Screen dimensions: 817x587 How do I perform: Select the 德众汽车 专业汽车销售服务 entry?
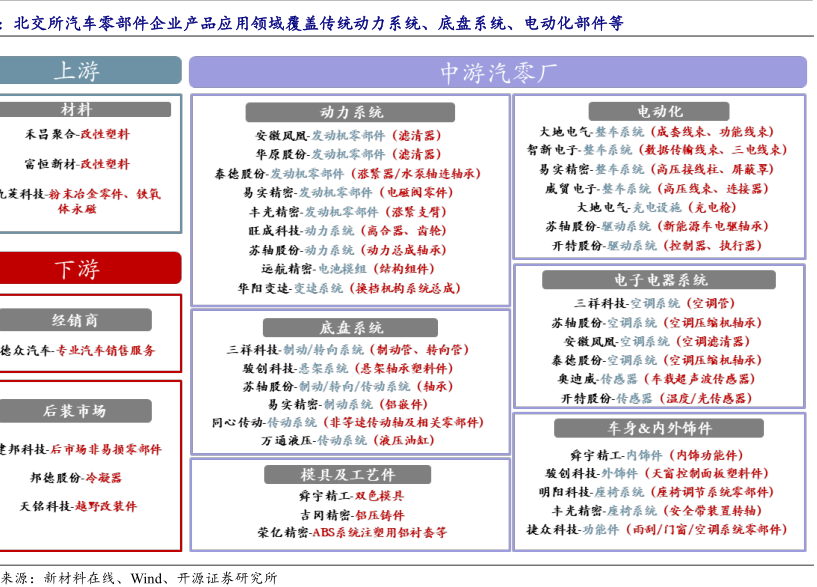(78, 351)
